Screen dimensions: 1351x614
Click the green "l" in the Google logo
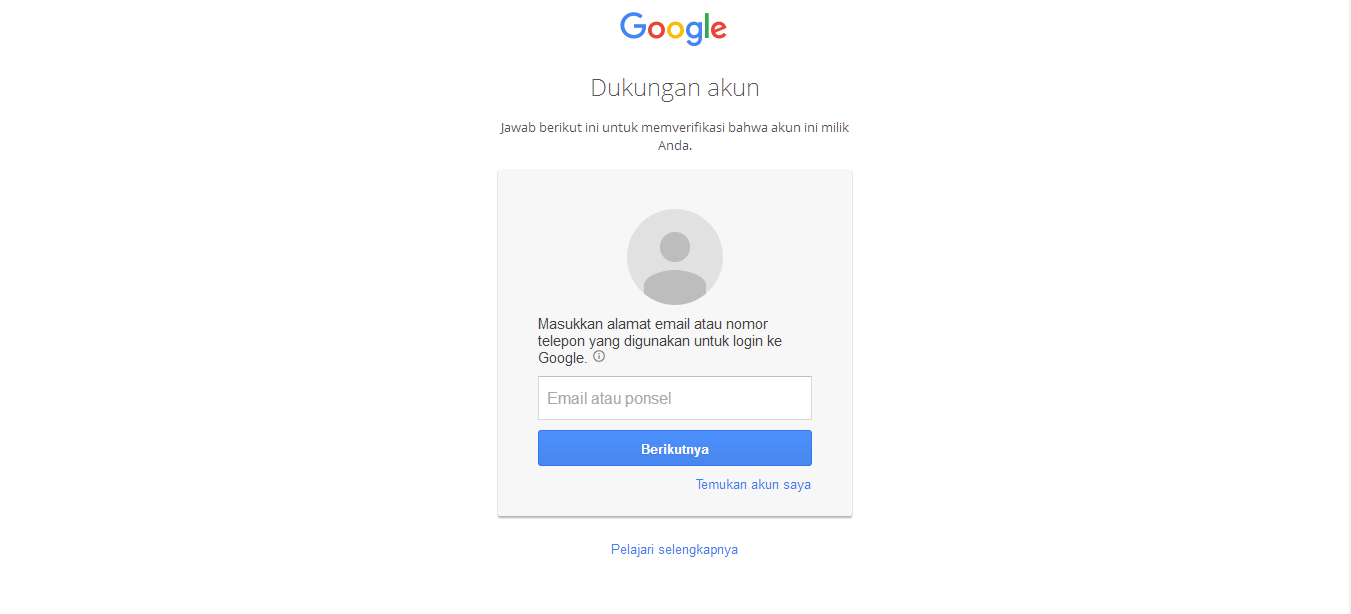coord(705,26)
